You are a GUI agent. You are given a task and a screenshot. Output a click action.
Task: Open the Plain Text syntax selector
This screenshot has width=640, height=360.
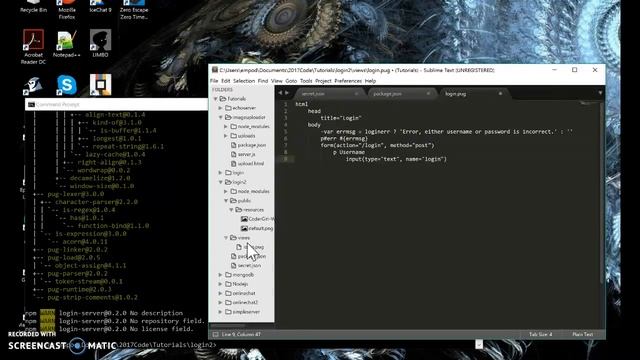click(x=582, y=334)
